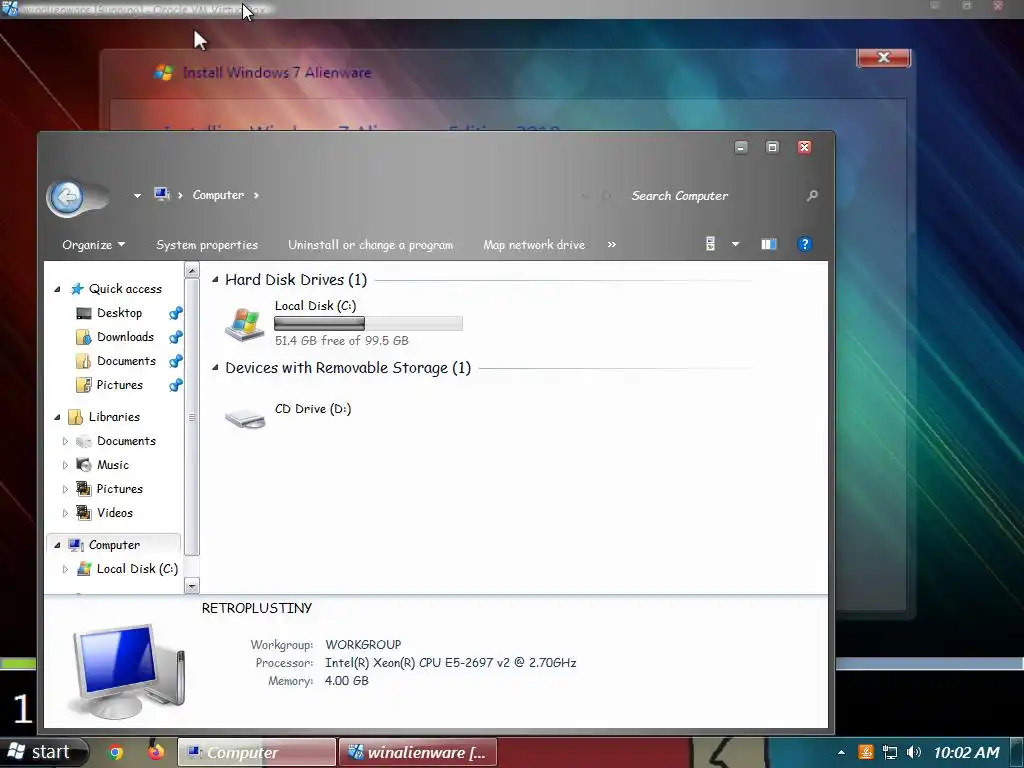The width and height of the screenshot is (1024, 768).
Task: Choose Uninstall or change a program
Action: point(370,245)
